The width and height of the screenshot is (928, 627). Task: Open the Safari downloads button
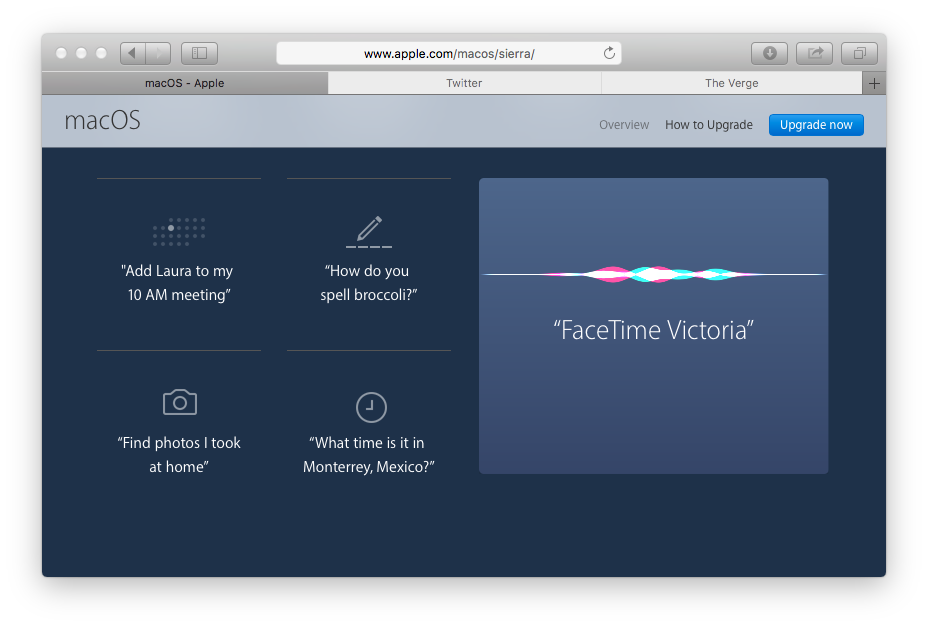click(769, 53)
